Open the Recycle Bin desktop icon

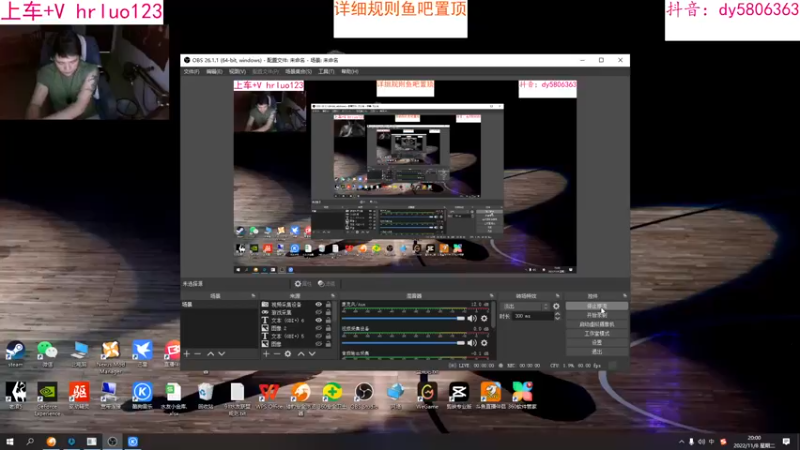[206, 396]
